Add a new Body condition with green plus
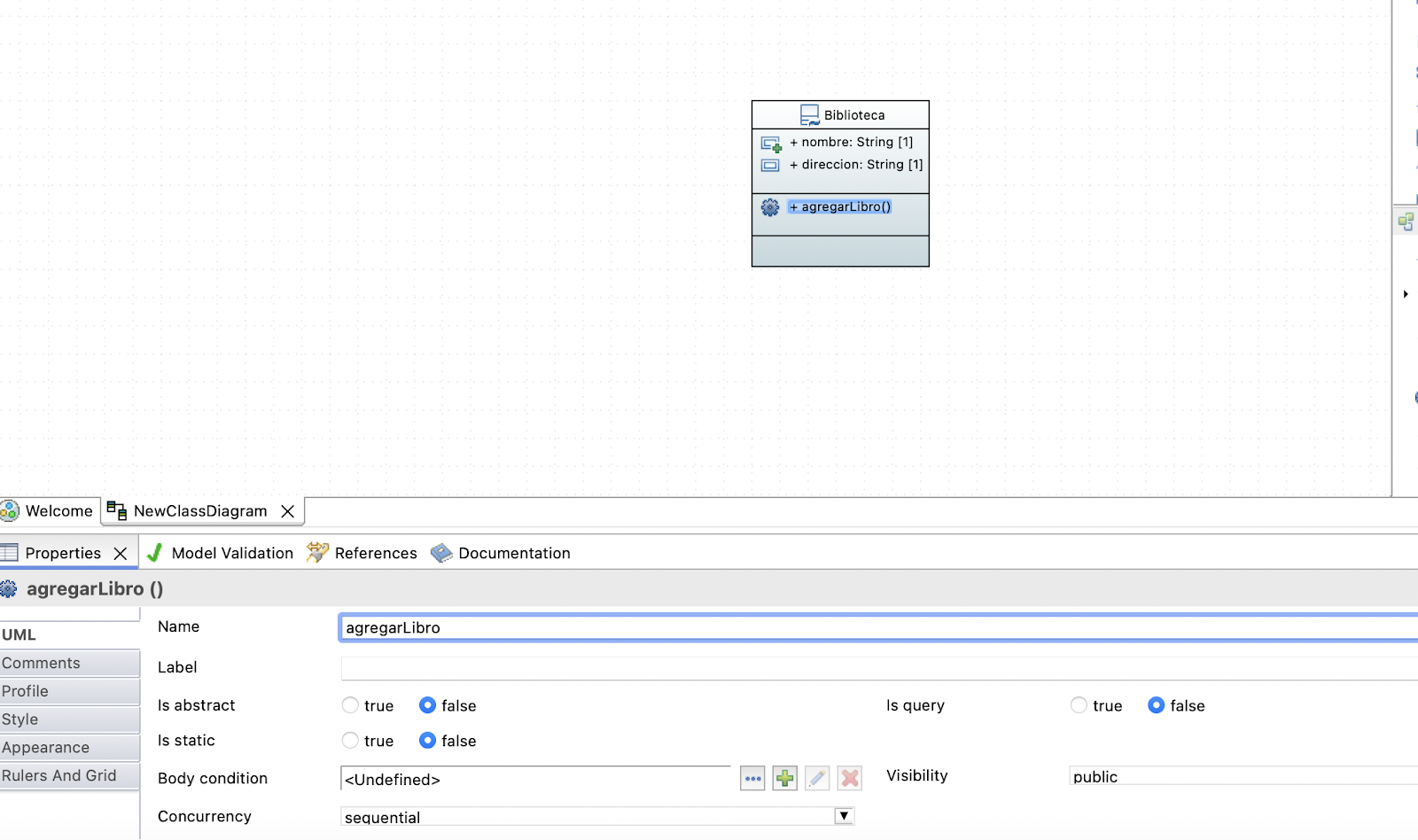The image size is (1418, 840). pyautogui.click(x=784, y=779)
